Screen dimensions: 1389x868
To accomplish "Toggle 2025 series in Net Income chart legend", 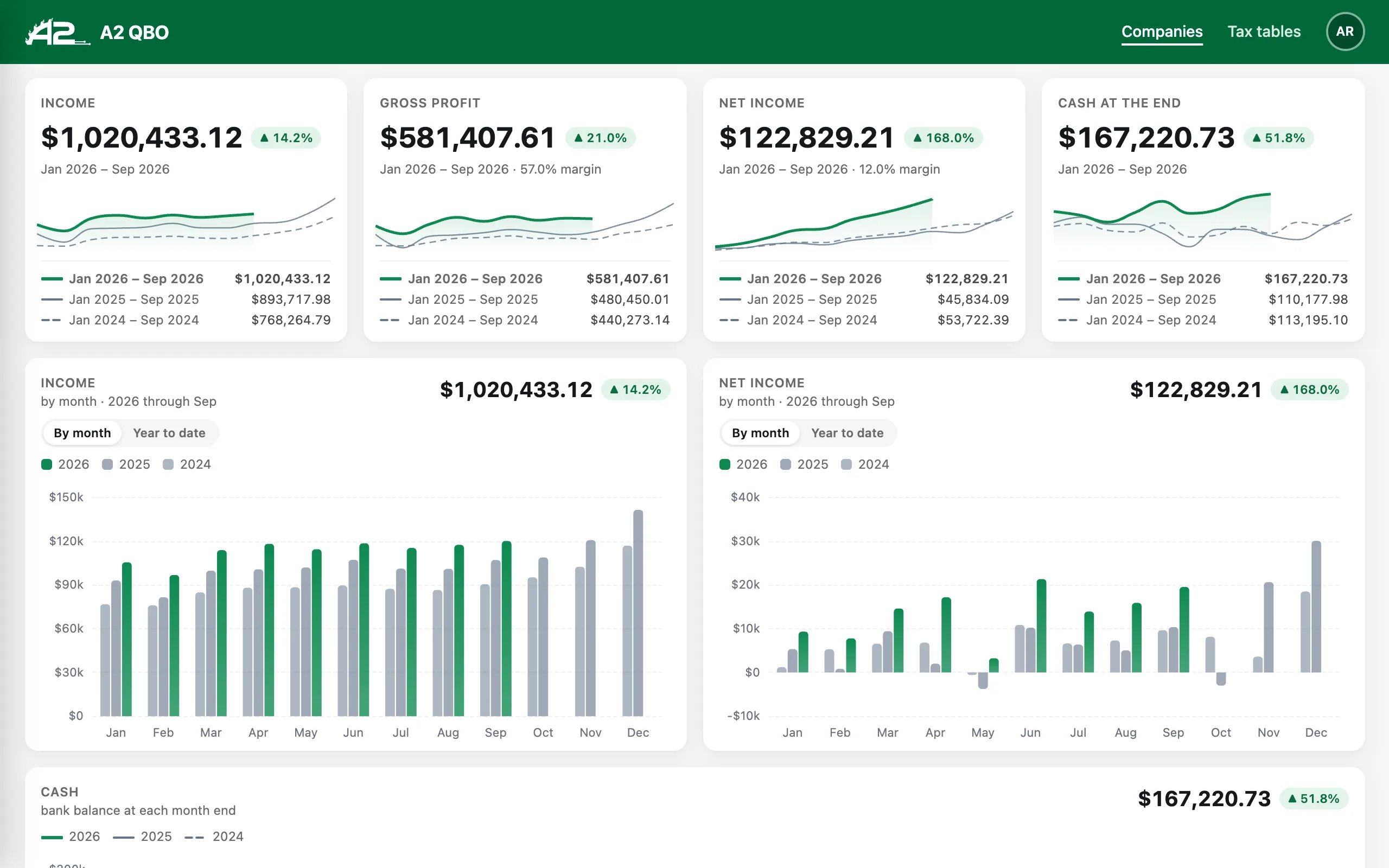I will (x=804, y=464).
